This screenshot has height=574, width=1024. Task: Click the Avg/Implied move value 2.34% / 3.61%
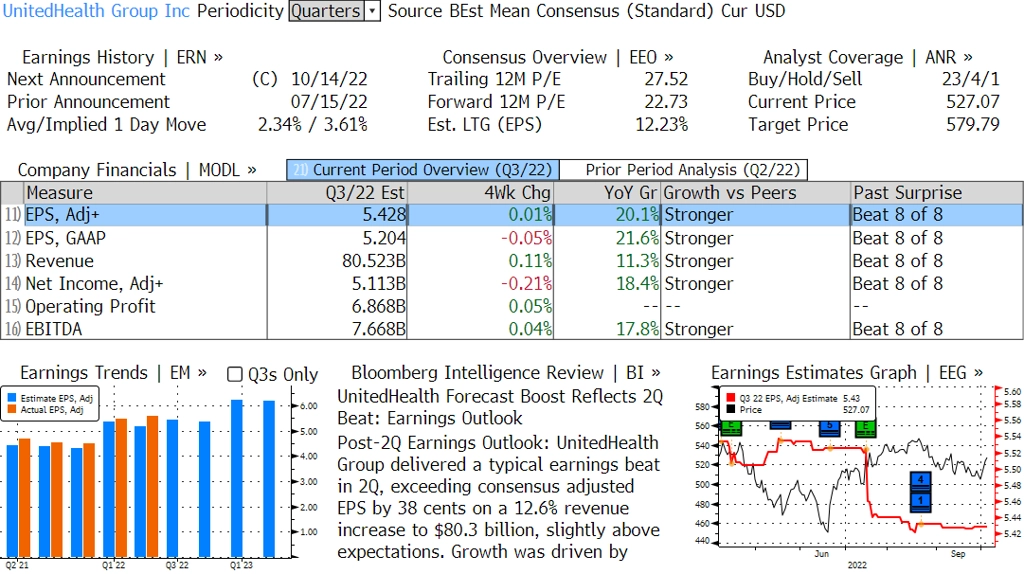313,125
